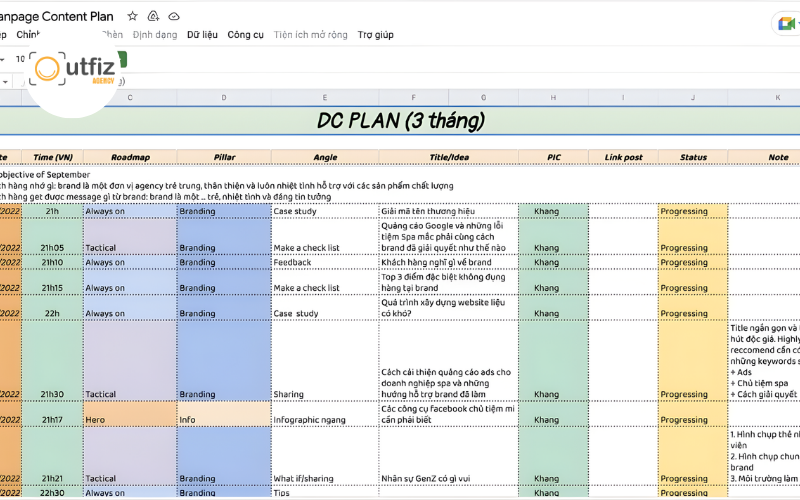Open the Công cụ menu
Screen dimensions: 800x500
pos(245,35)
